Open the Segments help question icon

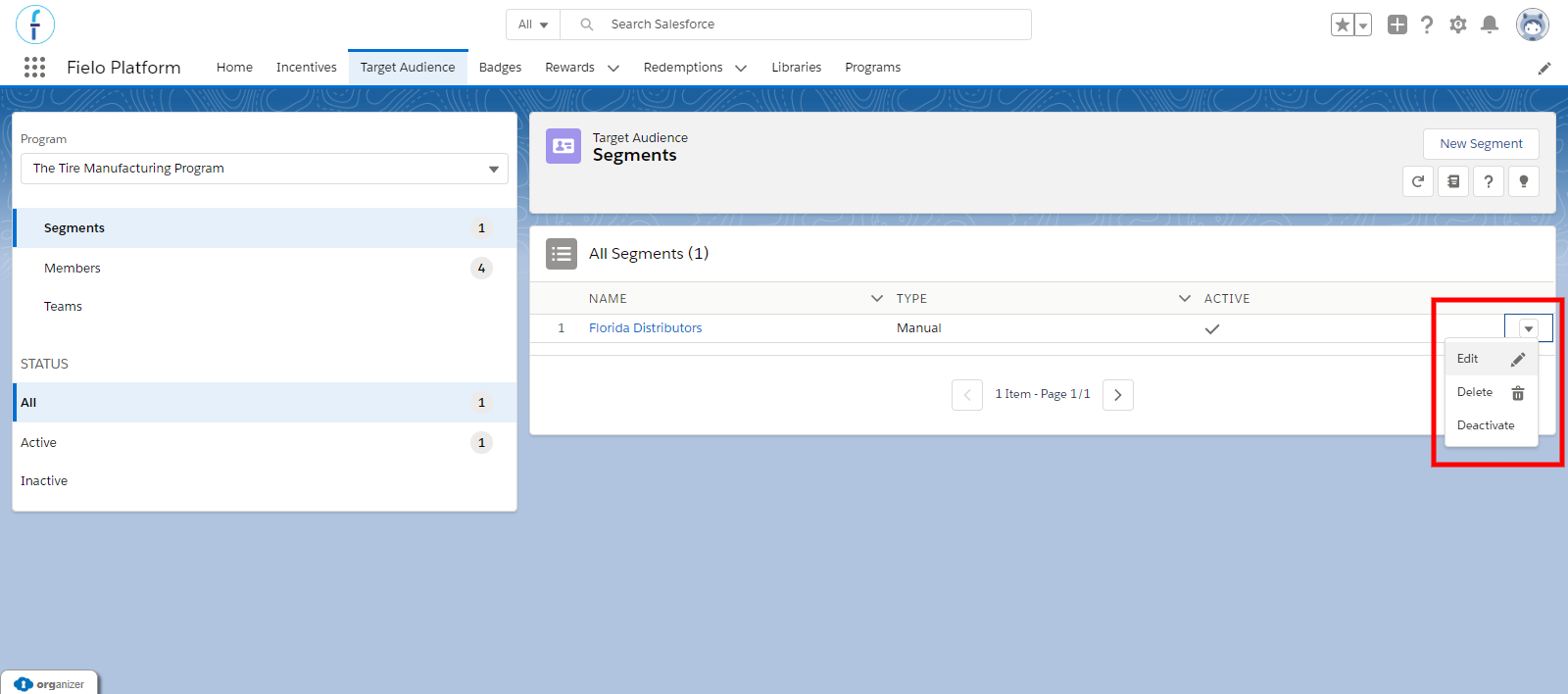[1489, 181]
